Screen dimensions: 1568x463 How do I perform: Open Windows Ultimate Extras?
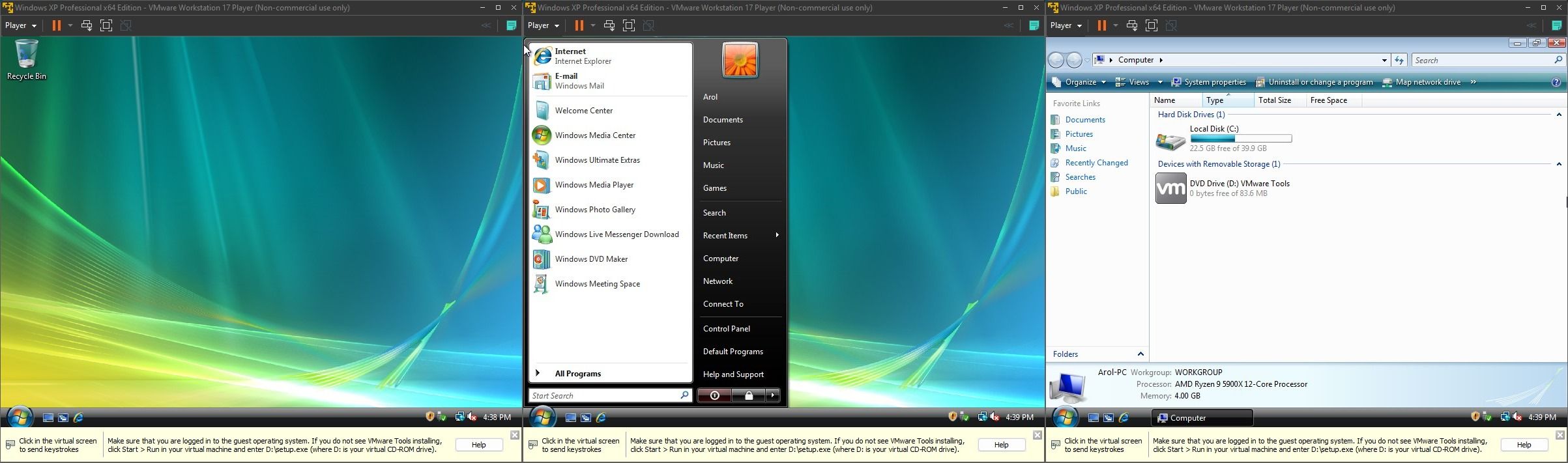[x=609, y=160]
